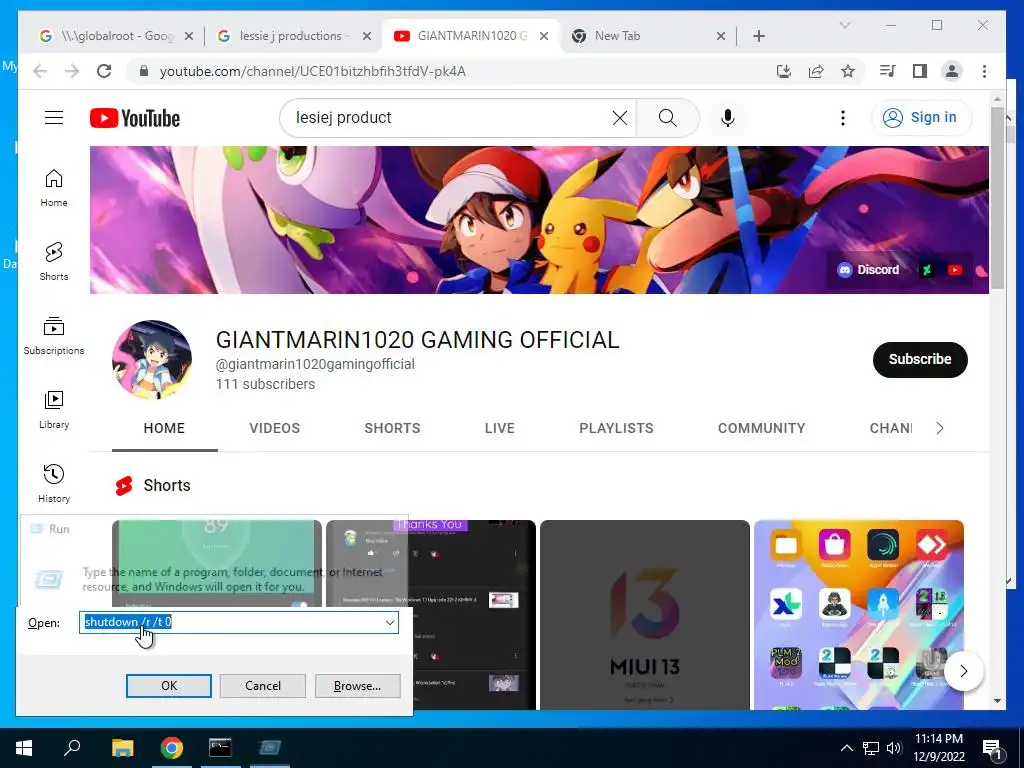1024x768 pixels.
Task: Click OK in the Run dialog
Action: [x=168, y=686]
